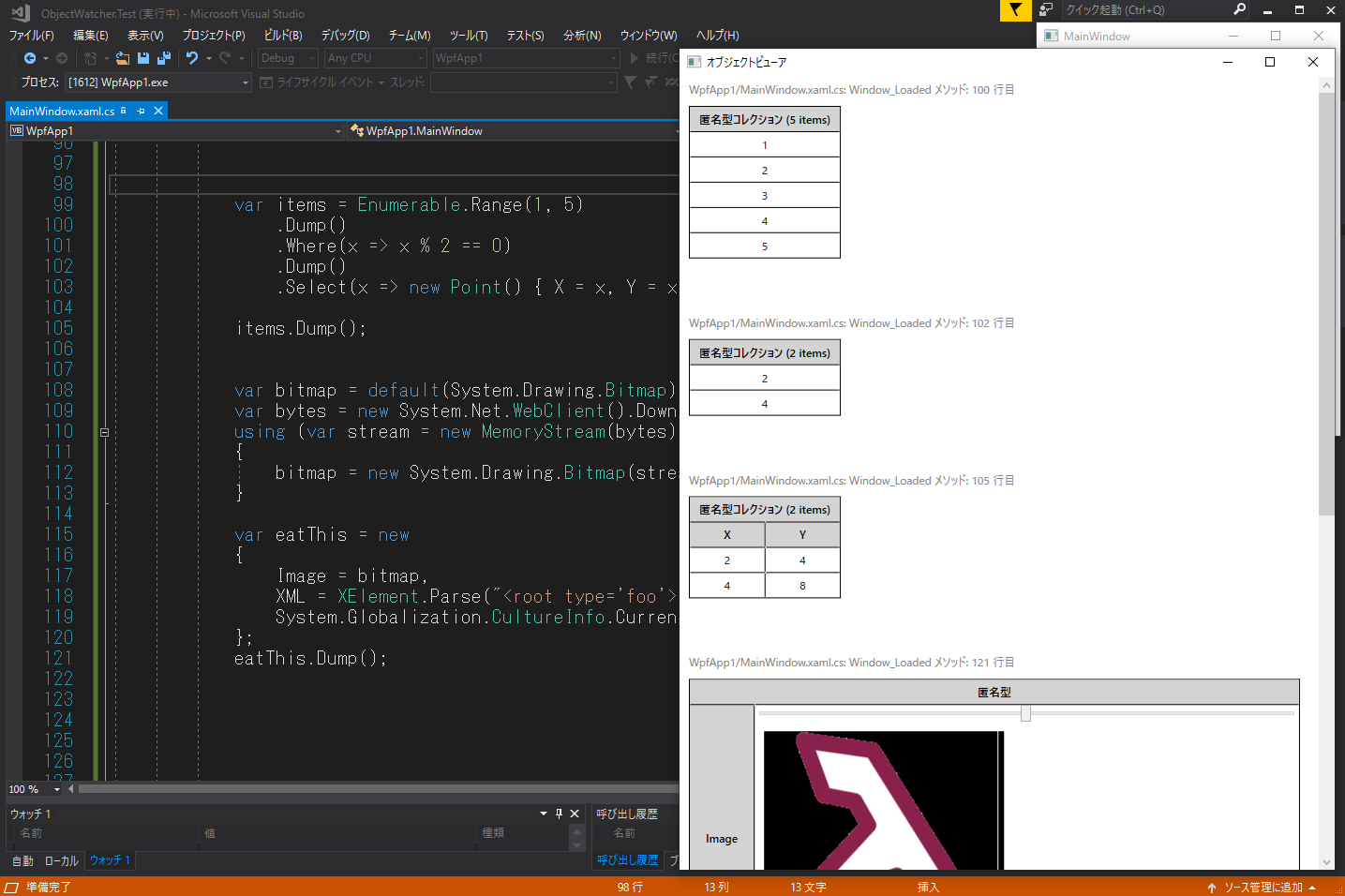This screenshot has height=896, width=1345.
Task: Click the Save All icon
Action: click(x=164, y=58)
